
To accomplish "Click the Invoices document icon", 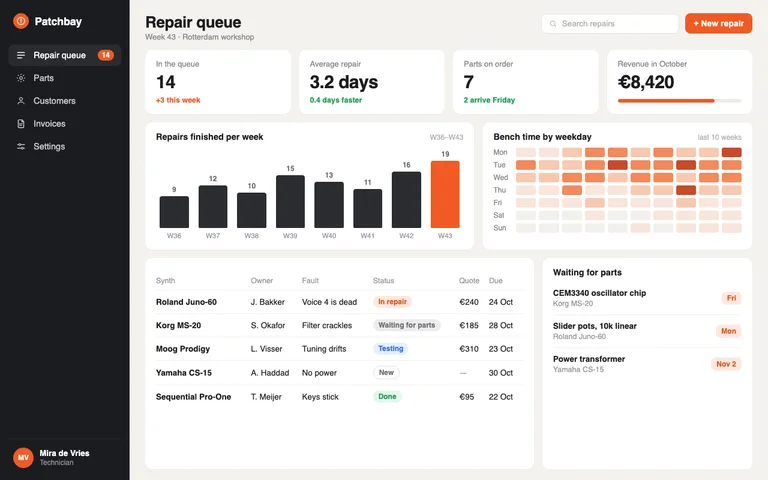I will pyautogui.click(x=21, y=123).
